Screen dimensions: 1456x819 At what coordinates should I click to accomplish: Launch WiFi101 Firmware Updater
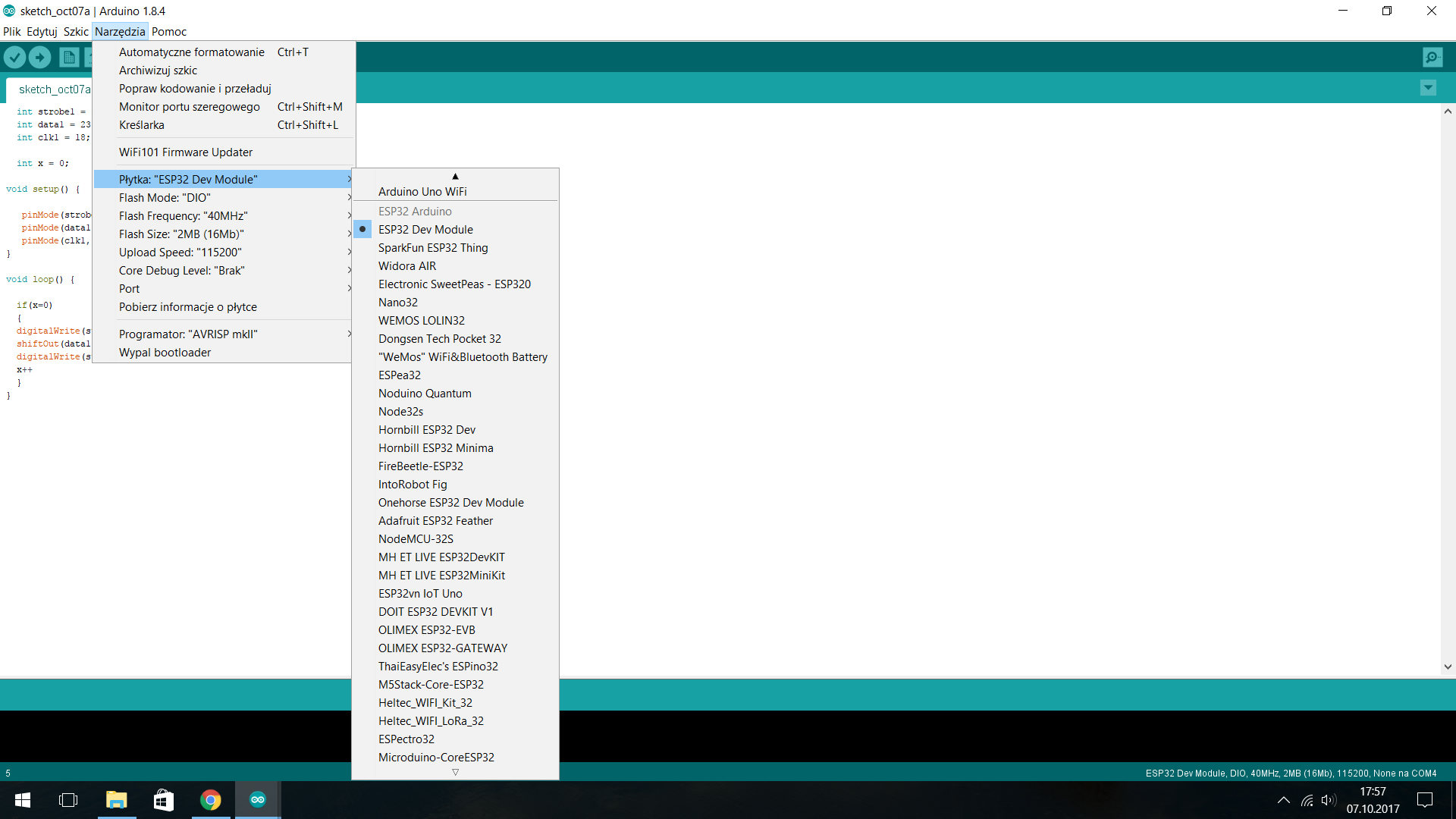point(224,152)
